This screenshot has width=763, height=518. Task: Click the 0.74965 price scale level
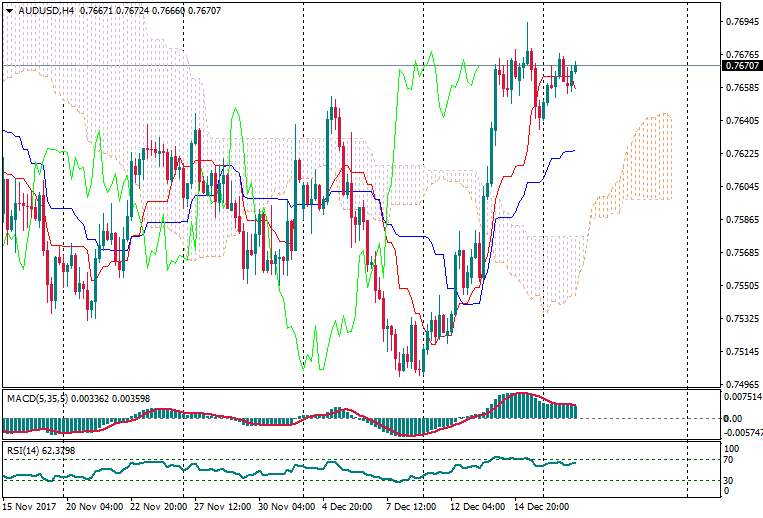740,384
